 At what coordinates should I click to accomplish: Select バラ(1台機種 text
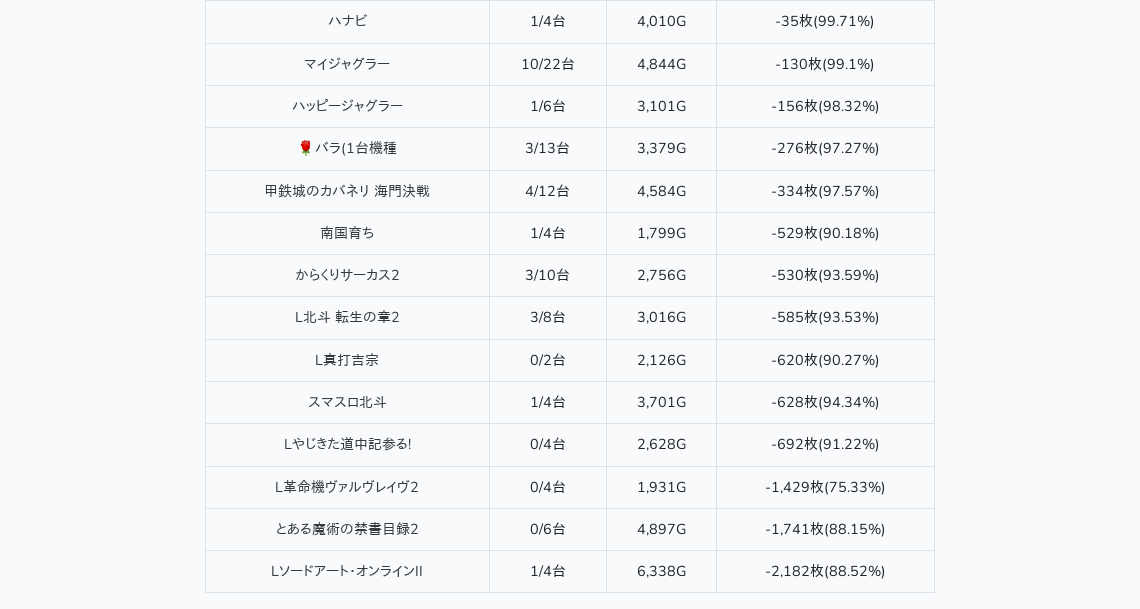pos(356,148)
